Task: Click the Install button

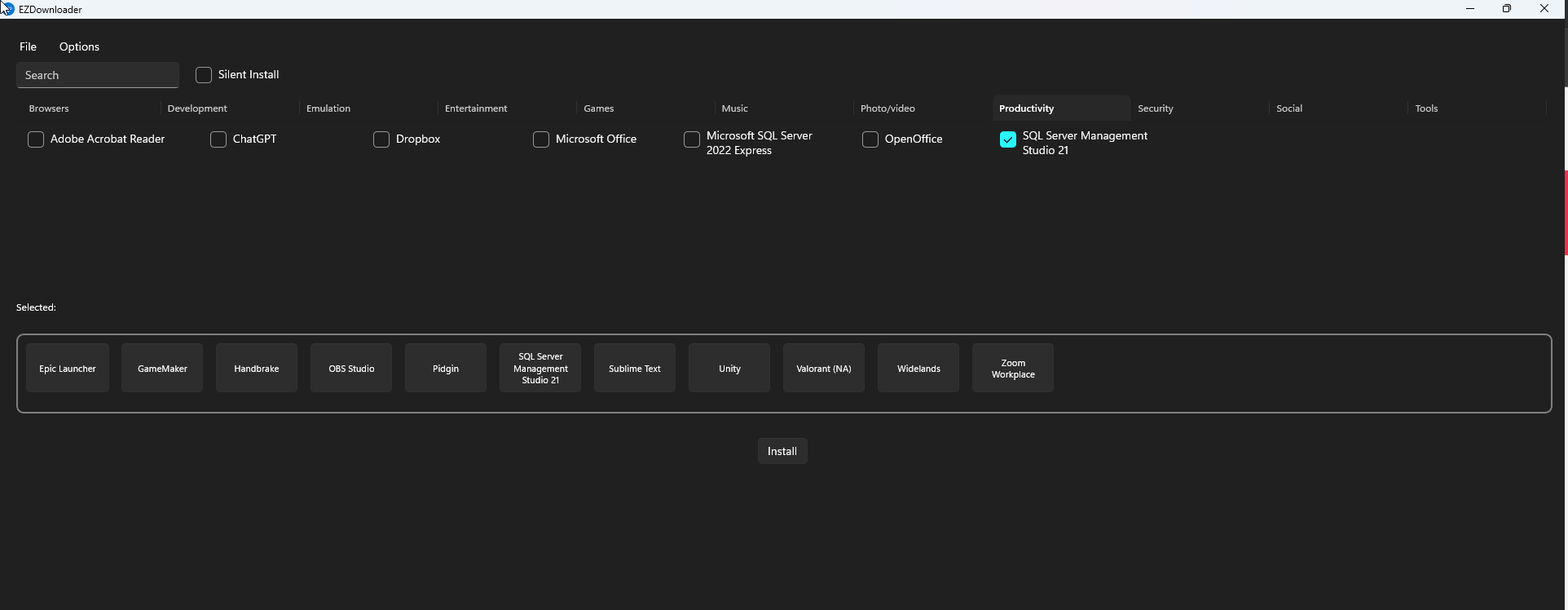Action: tap(782, 451)
